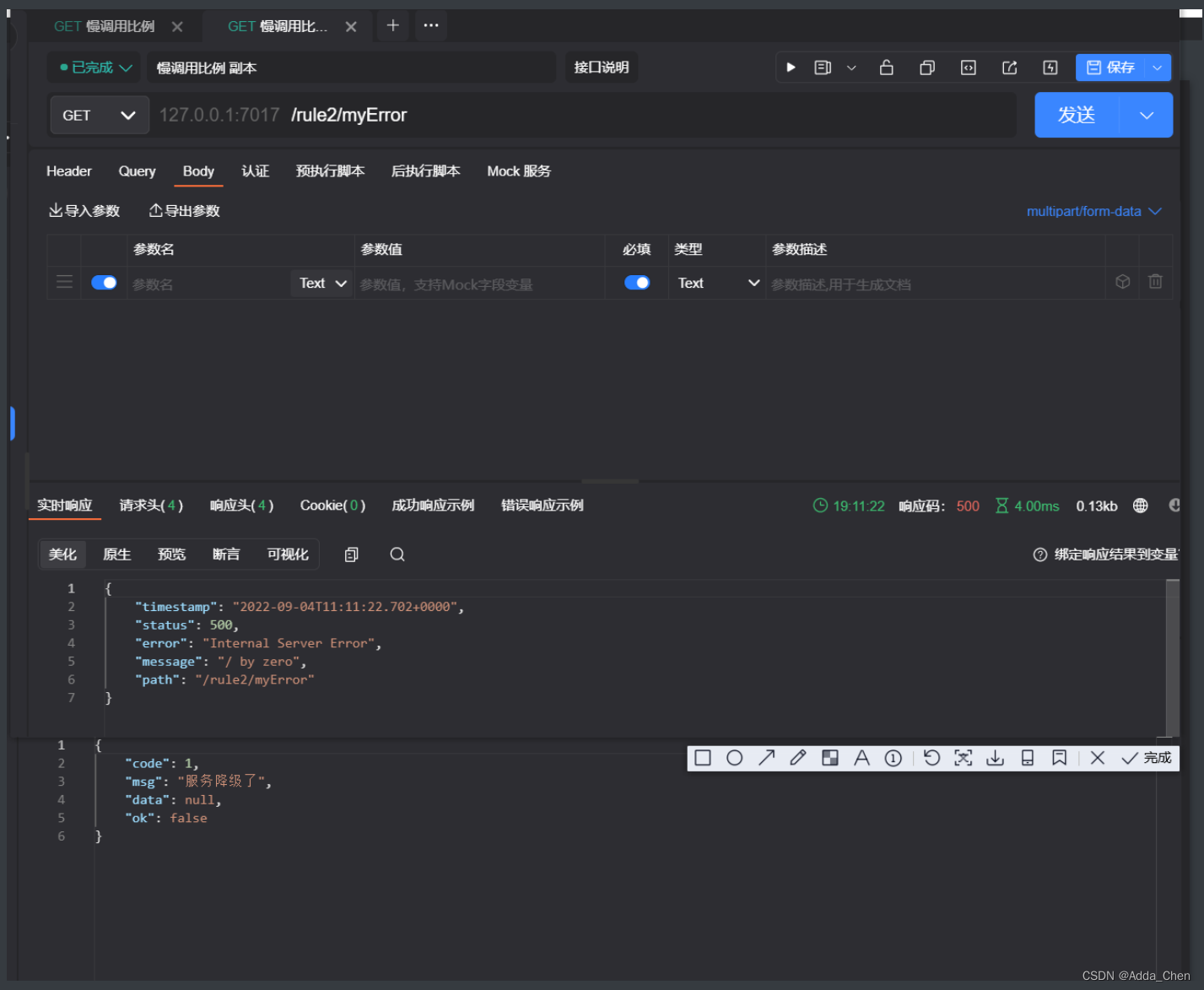The height and width of the screenshot is (990, 1204).
Task: Open the 成功响应示例 tab
Action: [x=433, y=506]
